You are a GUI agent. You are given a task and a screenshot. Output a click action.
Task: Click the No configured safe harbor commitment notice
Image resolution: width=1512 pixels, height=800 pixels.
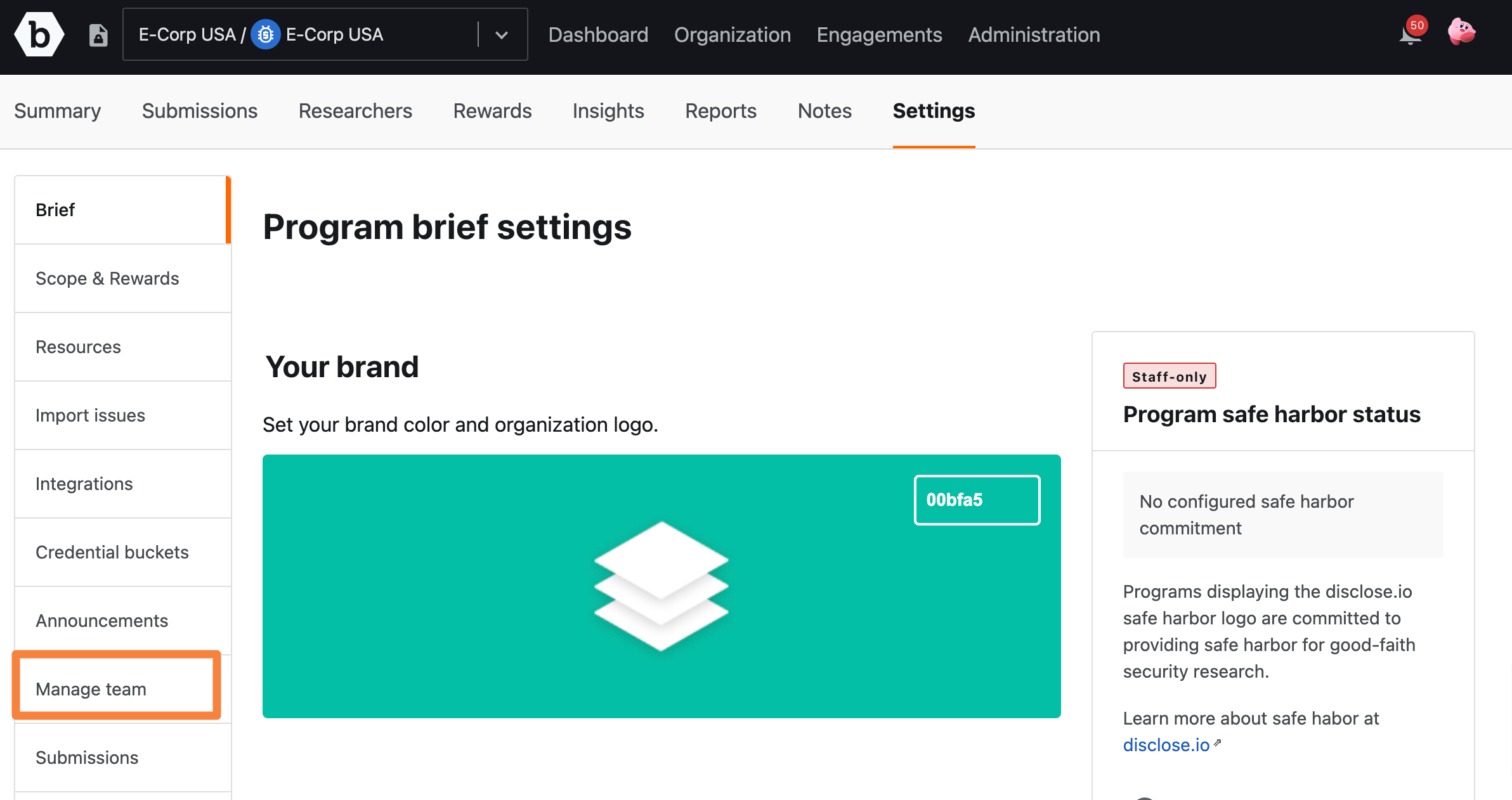1283,515
